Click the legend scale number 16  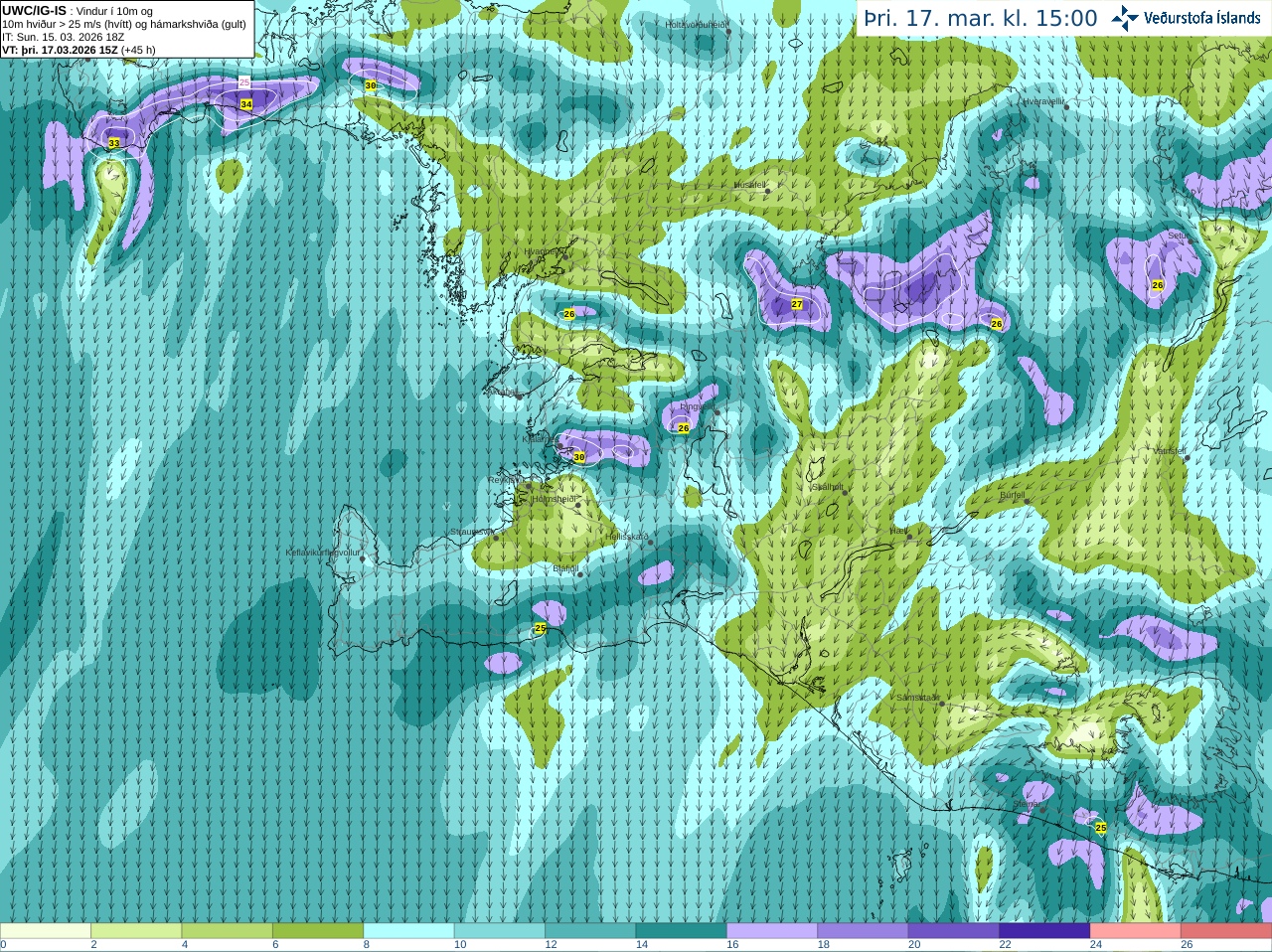(732, 945)
